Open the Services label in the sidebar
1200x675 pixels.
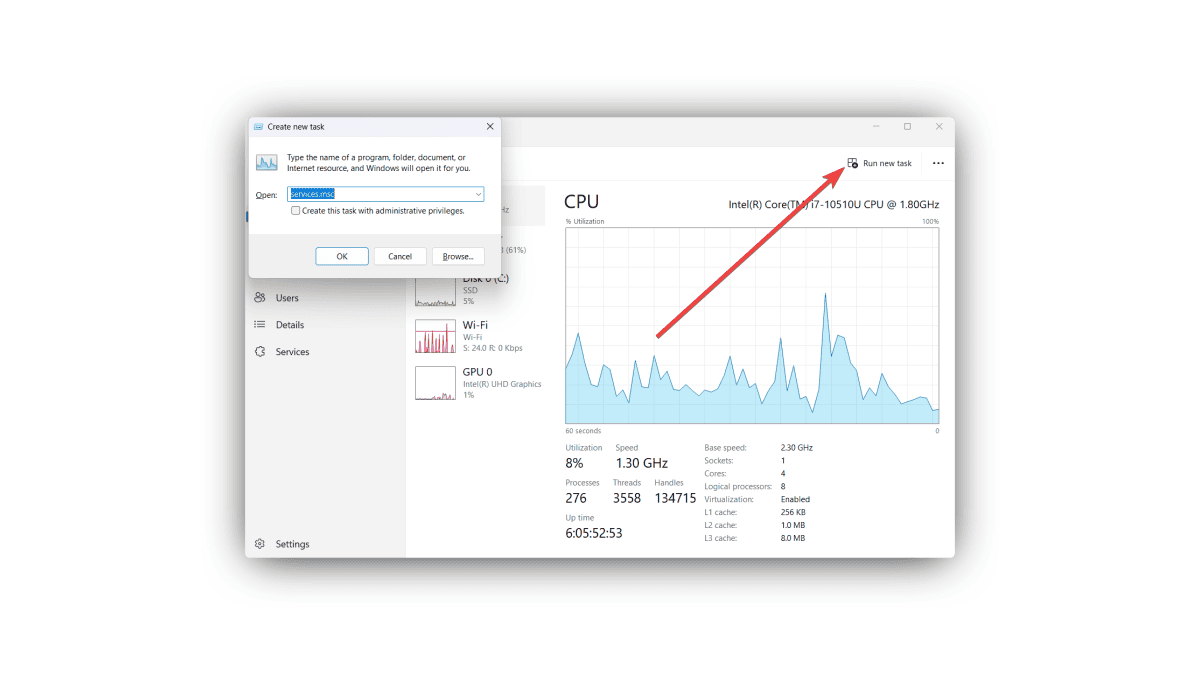[293, 352]
